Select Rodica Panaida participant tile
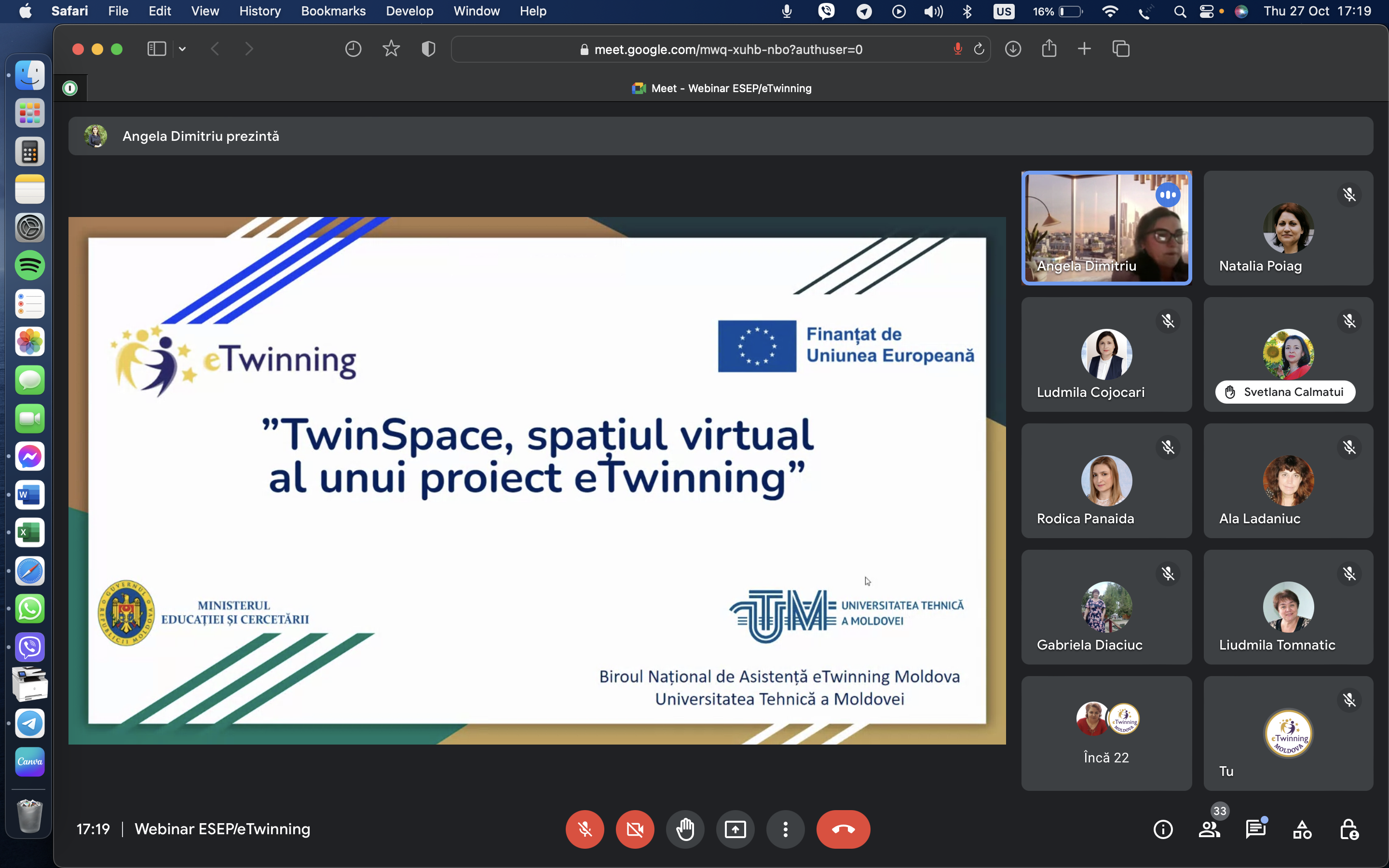Viewport: 1389px width, 868px height. [x=1106, y=480]
